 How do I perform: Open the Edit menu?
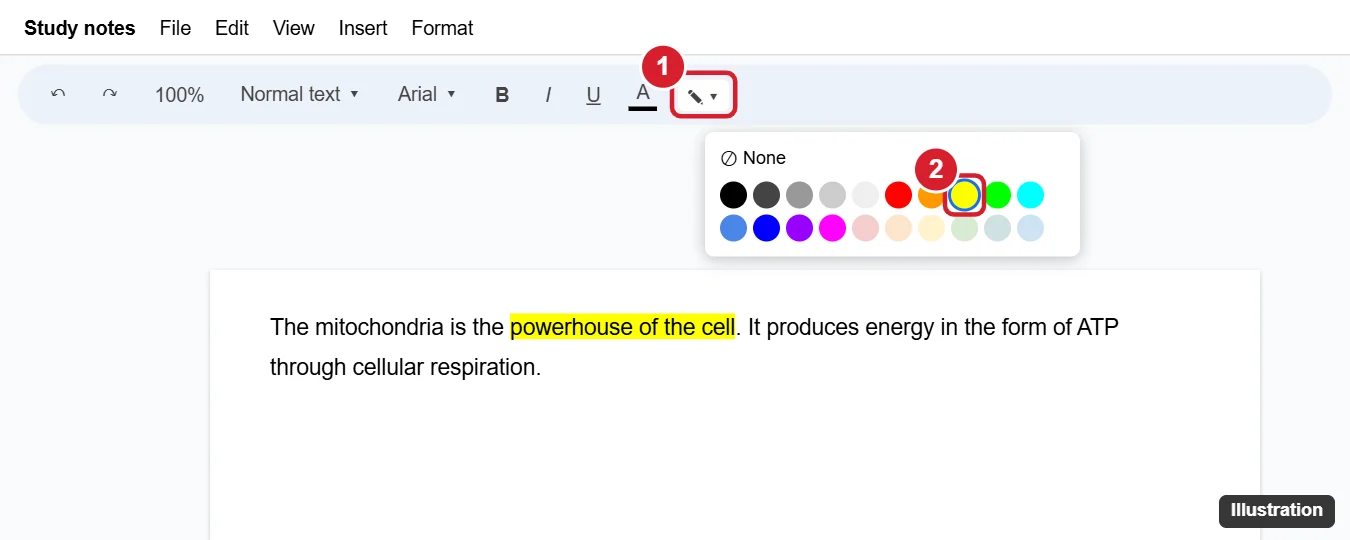point(232,28)
